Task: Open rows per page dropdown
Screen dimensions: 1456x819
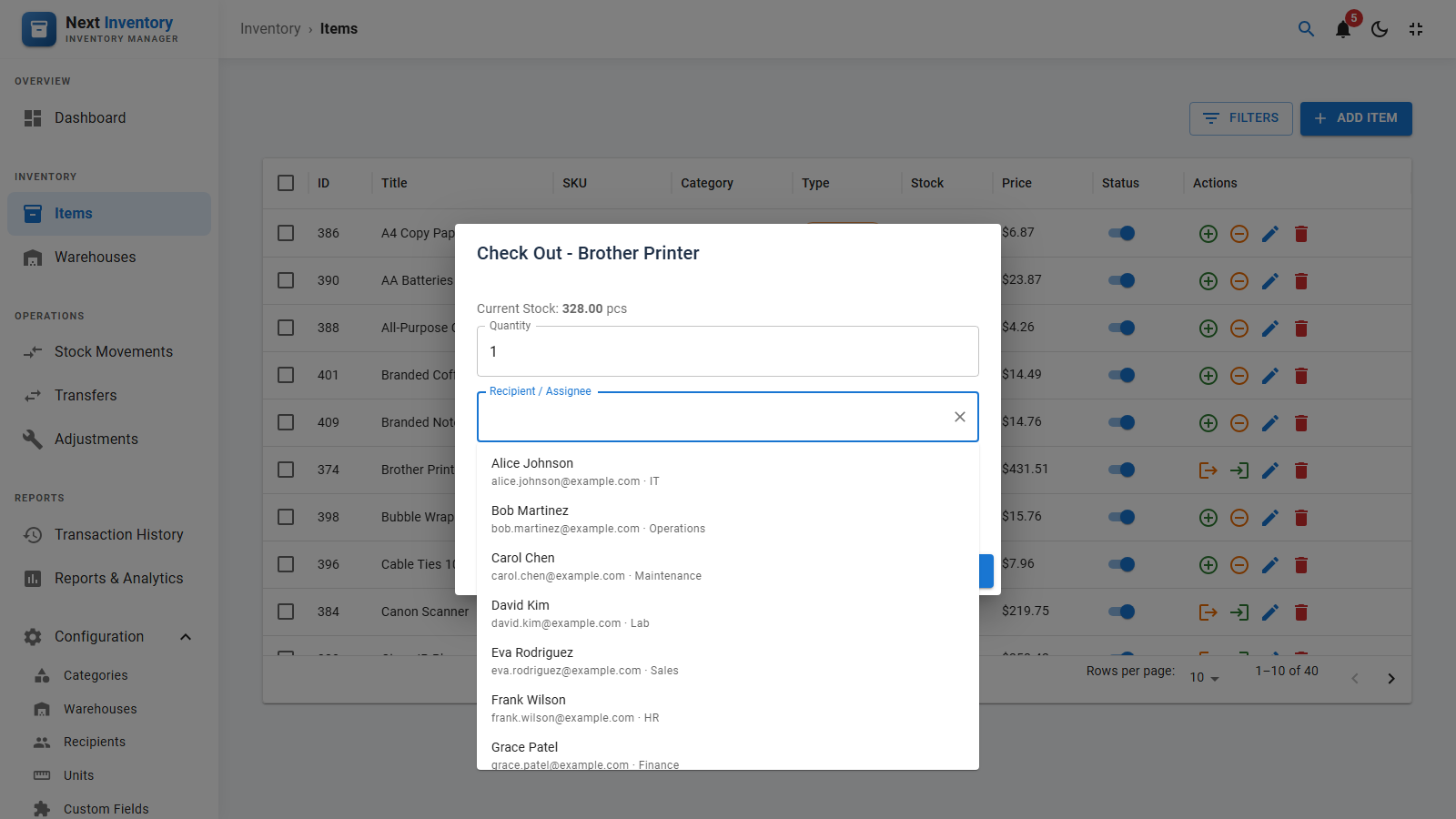Action: click(1204, 678)
